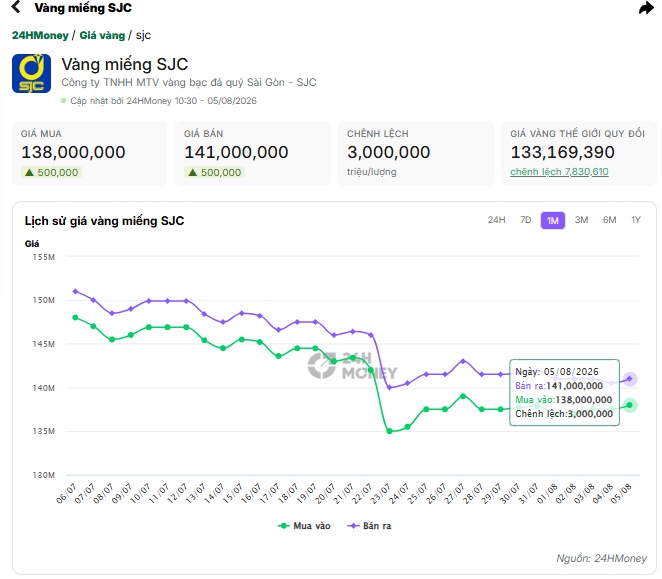The image size is (662, 579).
Task: Click the Mua vào point at 25/07
Action: tap(426, 409)
